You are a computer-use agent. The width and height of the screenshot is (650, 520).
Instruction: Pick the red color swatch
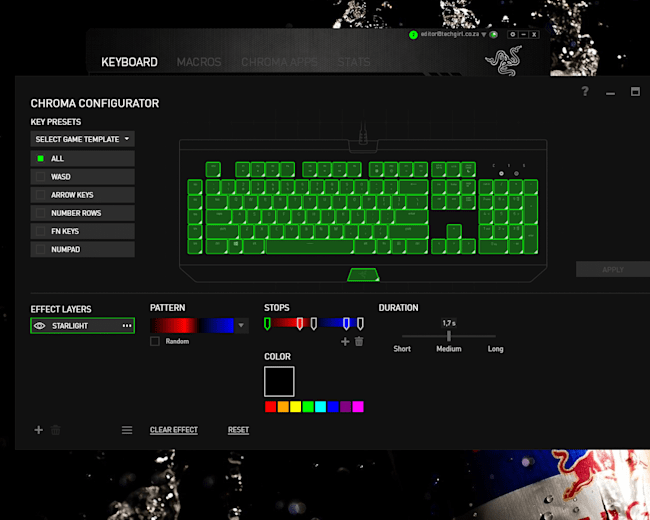[271, 407]
